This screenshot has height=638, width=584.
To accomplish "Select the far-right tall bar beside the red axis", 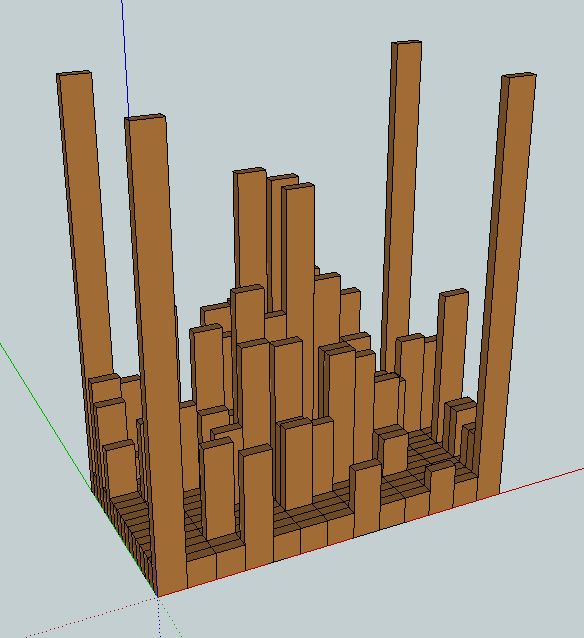I will 507,285.
